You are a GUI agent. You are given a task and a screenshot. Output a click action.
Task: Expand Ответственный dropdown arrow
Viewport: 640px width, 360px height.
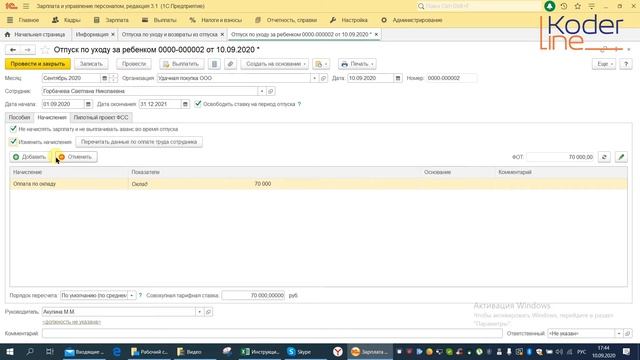pyautogui.click(x=619, y=333)
